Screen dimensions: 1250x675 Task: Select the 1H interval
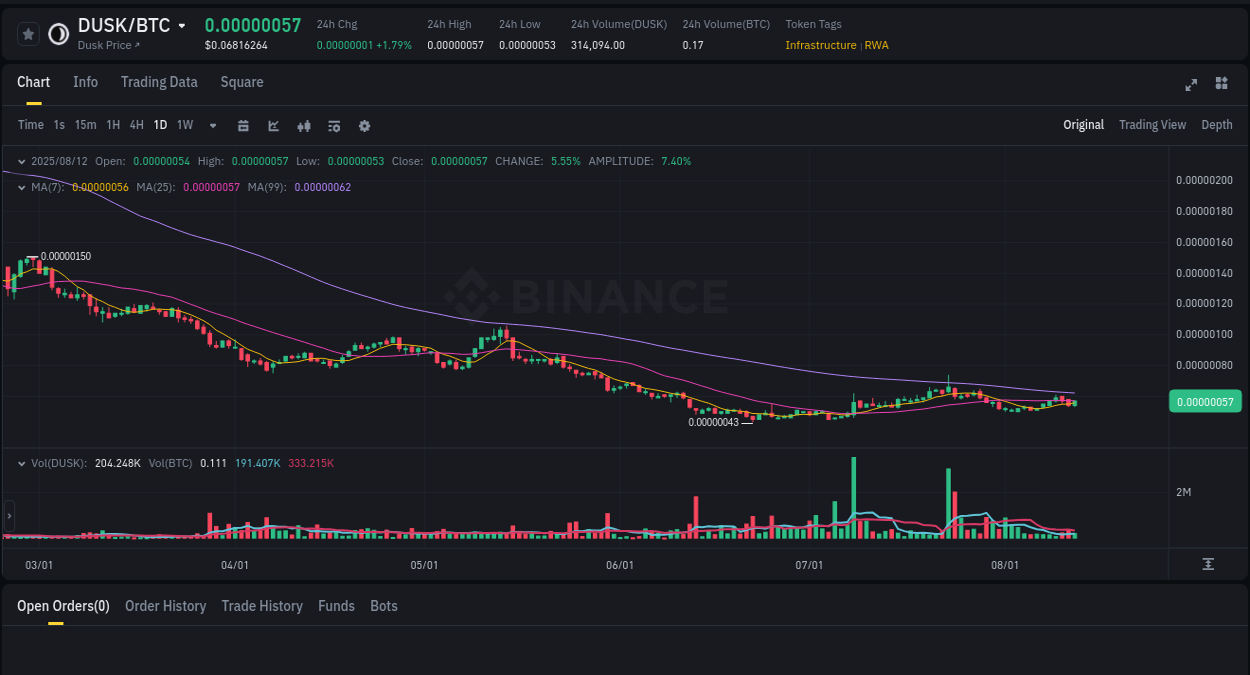pyautogui.click(x=113, y=125)
